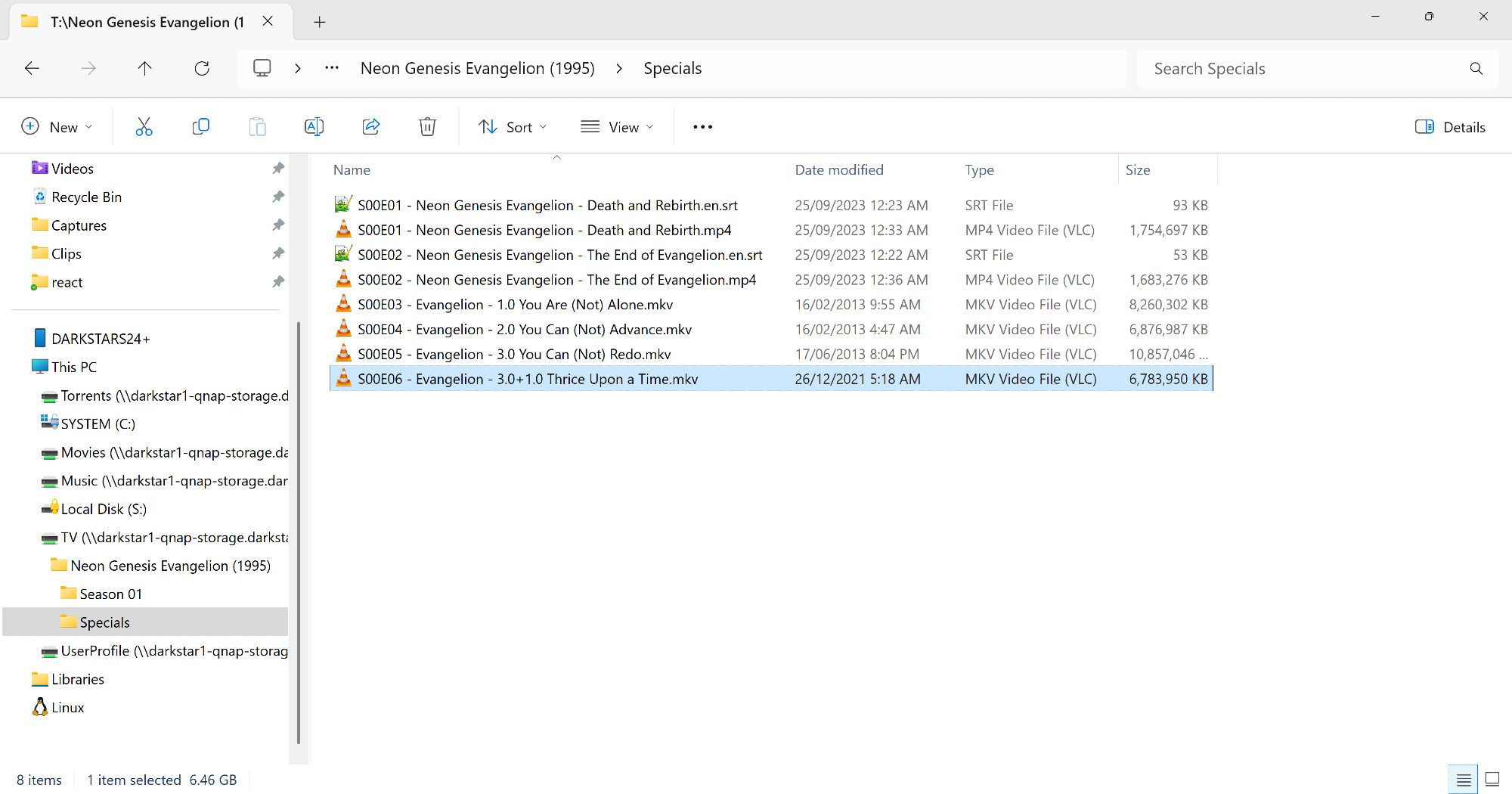This screenshot has width=1512, height=794.
Task: Open Music network drive
Action: click(x=174, y=480)
